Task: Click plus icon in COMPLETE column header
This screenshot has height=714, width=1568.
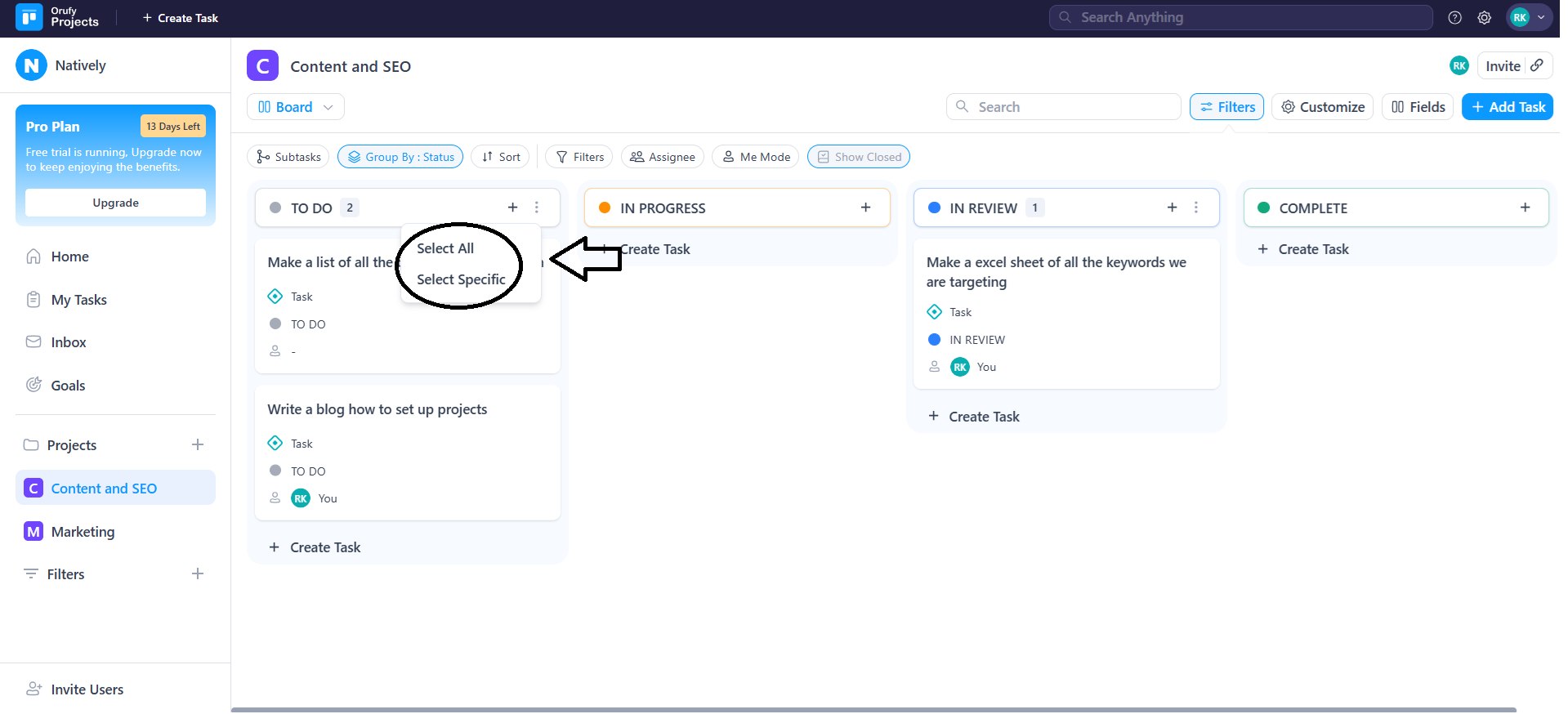Action: pyautogui.click(x=1525, y=208)
